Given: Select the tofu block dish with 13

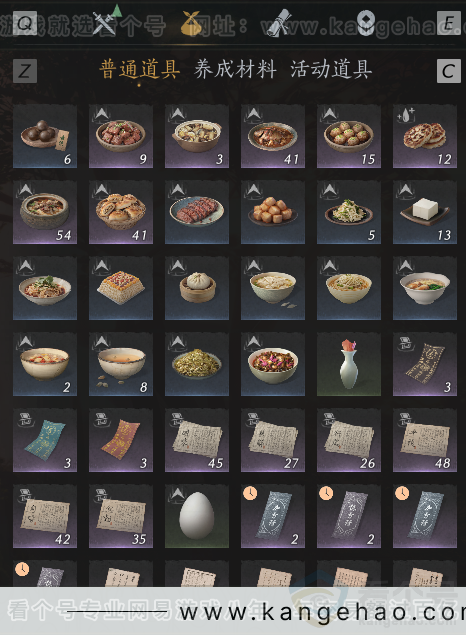Looking at the screenshot, I should coord(425,212).
